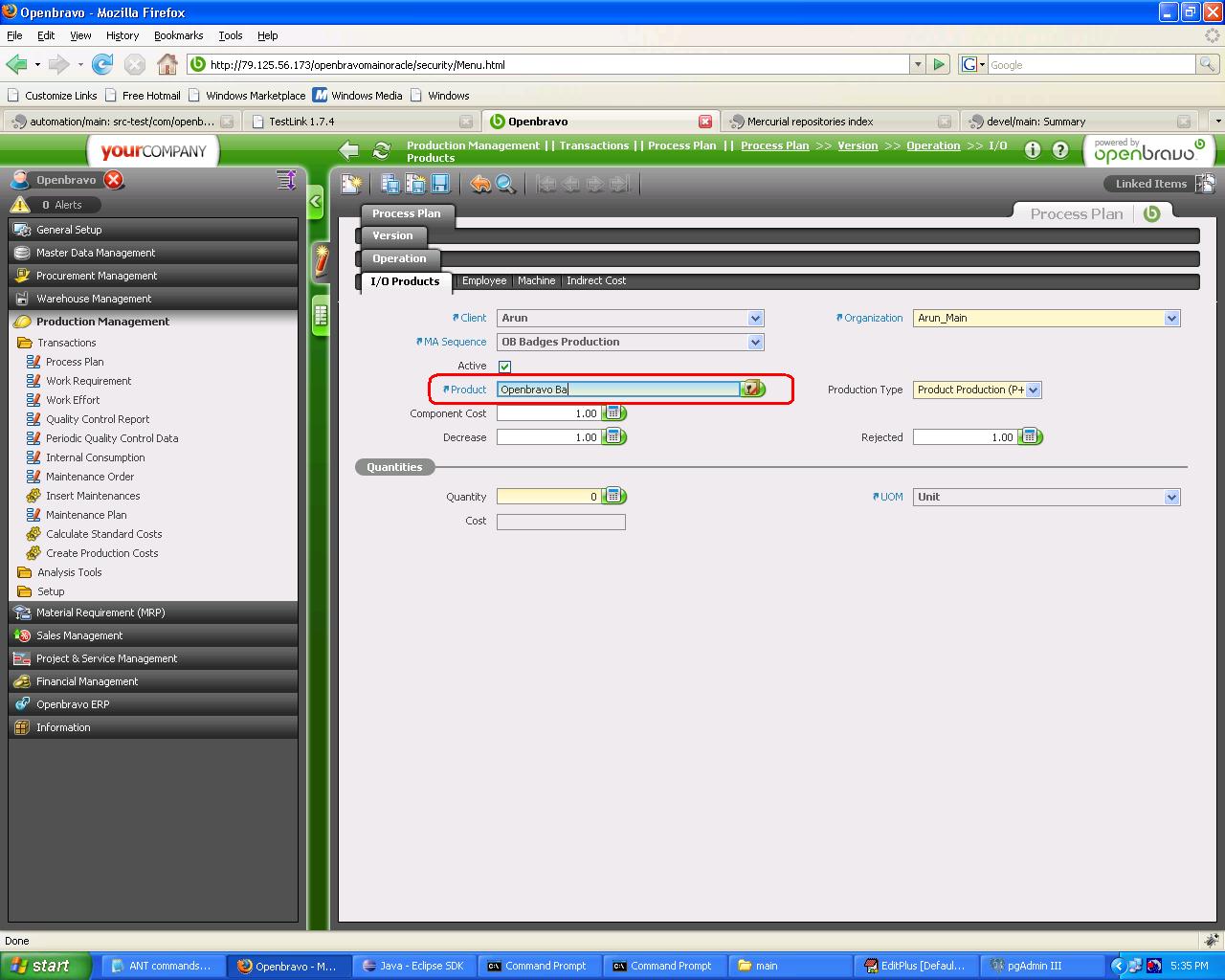
Task: Click the blue floppy disk save icon
Action: click(440, 184)
